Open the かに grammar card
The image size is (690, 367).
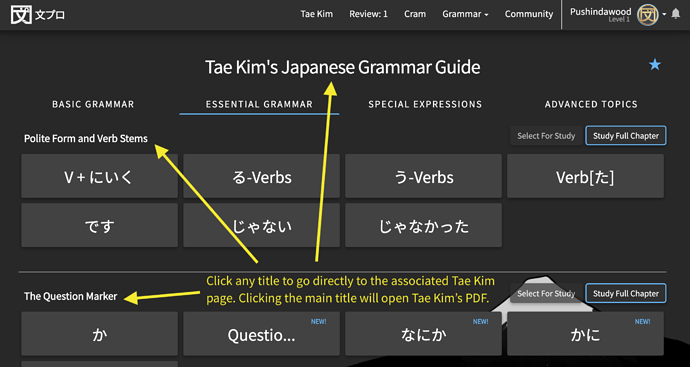(x=585, y=334)
